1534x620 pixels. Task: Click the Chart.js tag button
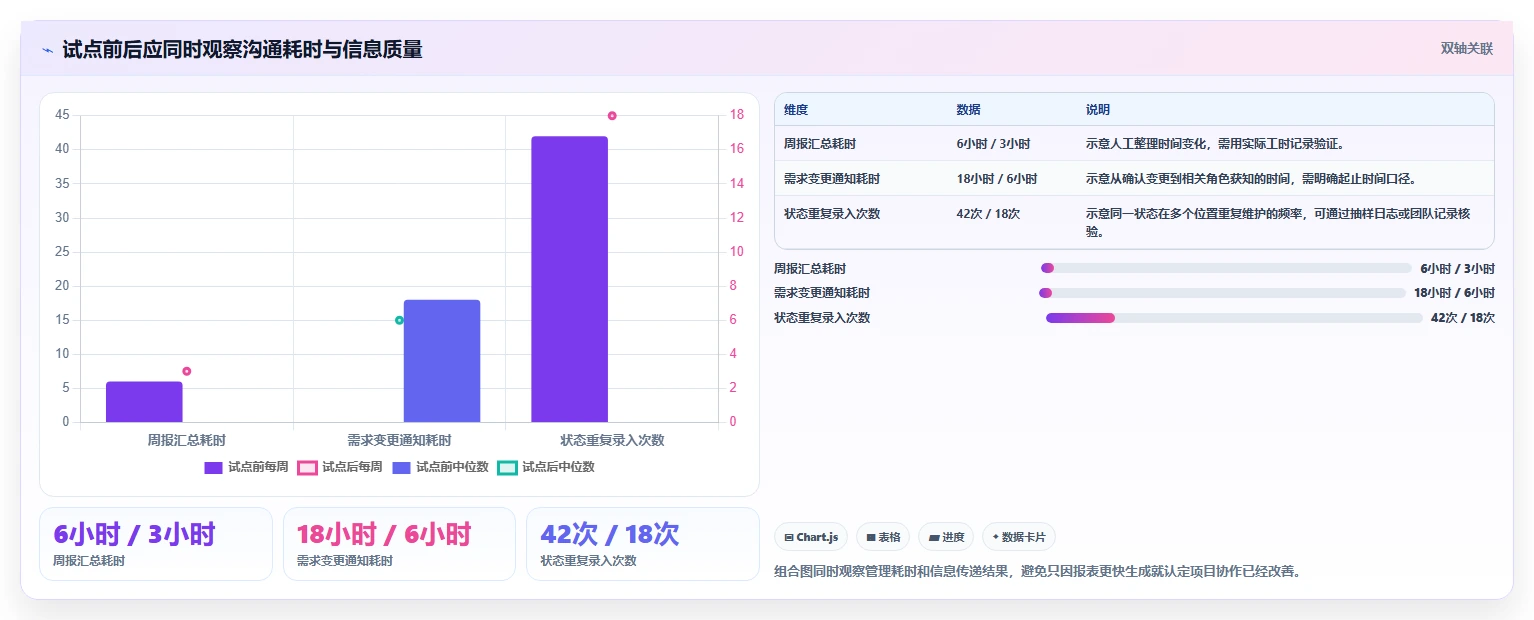pyautogui.click(x=810, y=537)
